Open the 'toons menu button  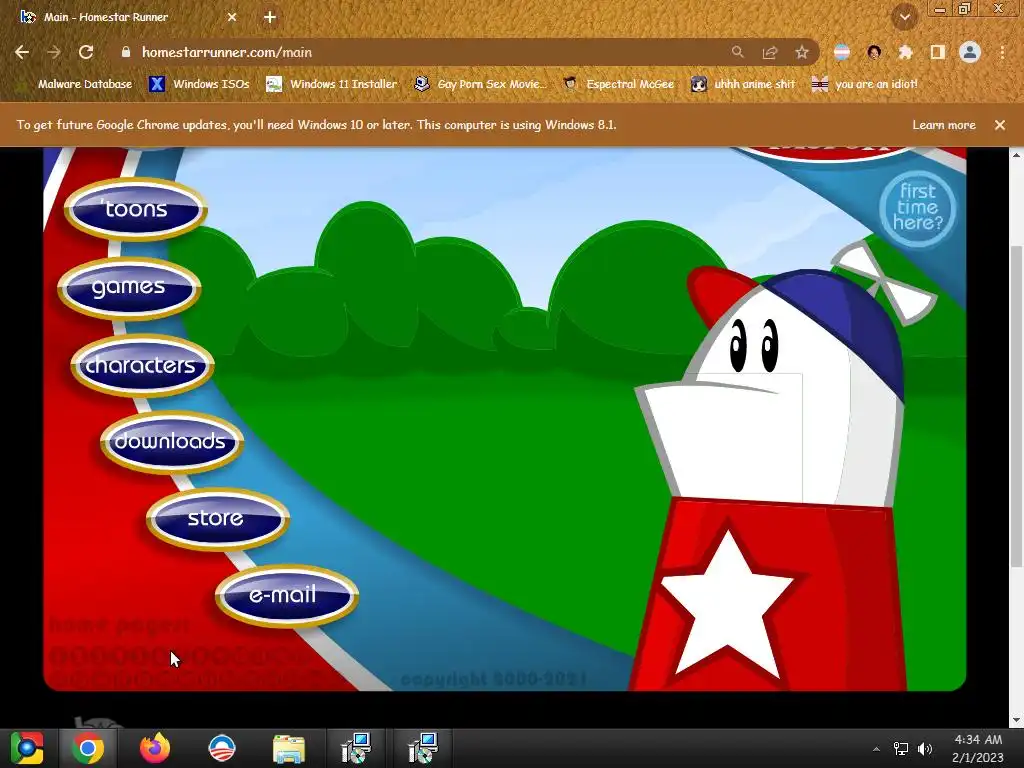tap(136, 209)
